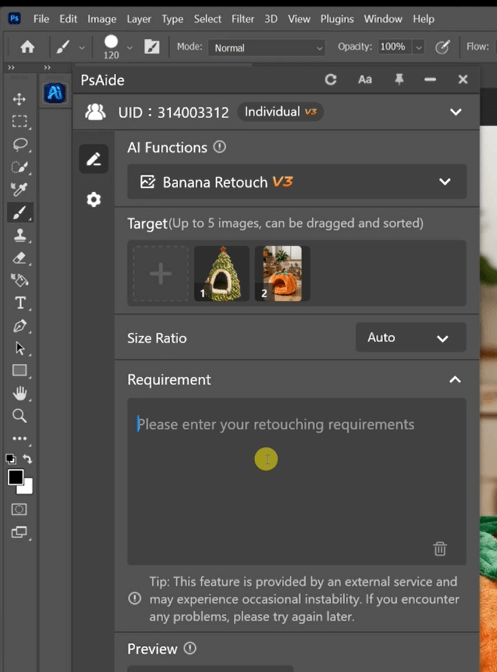Viewport: 497px width, 672px height.
Task: Open the Image menu
Action: [102, 19]
